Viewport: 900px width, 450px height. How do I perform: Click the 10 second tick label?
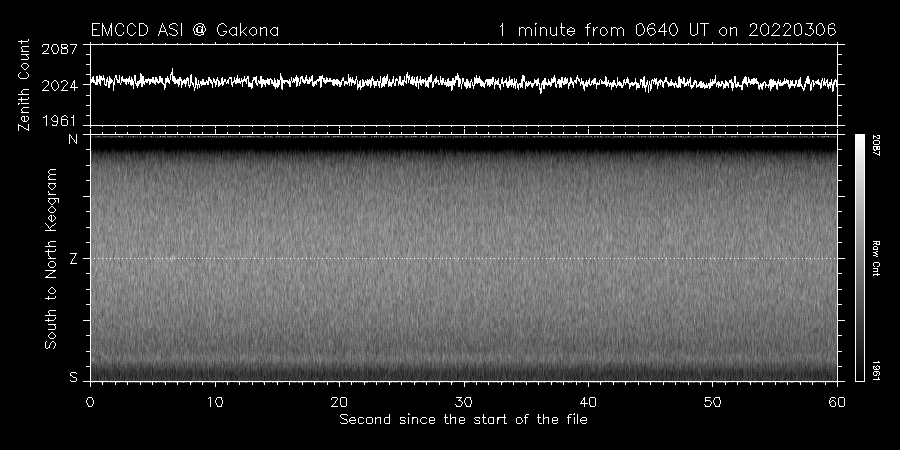(x=215, y=402)
